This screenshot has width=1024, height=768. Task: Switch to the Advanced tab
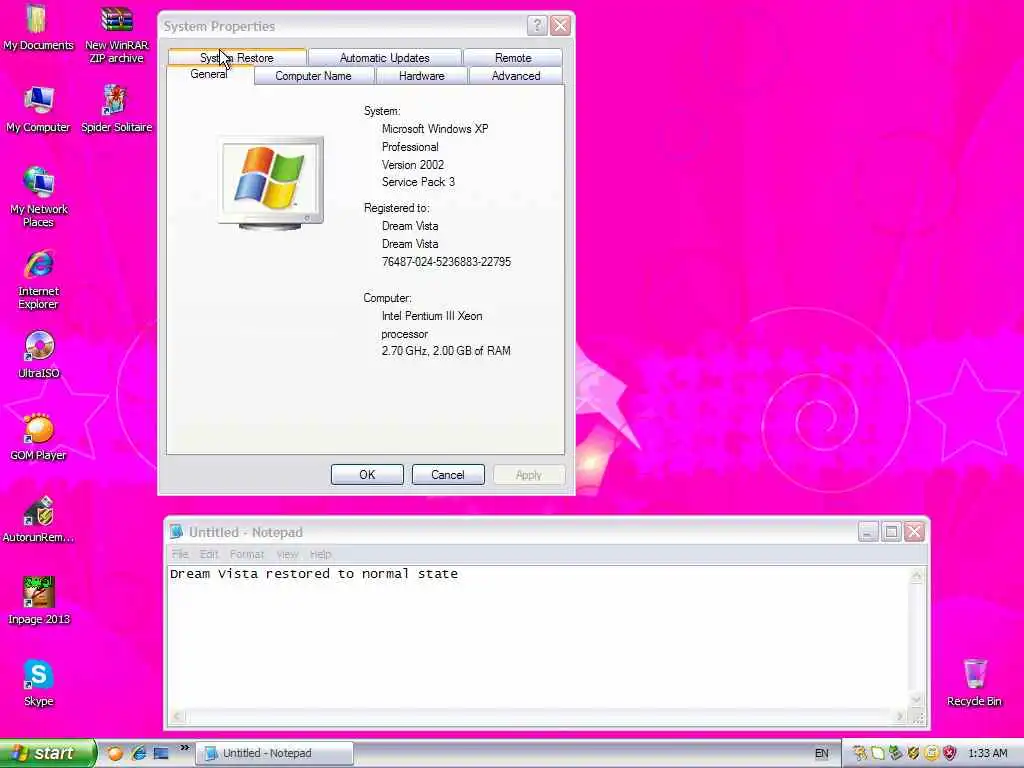pos(516,76)
